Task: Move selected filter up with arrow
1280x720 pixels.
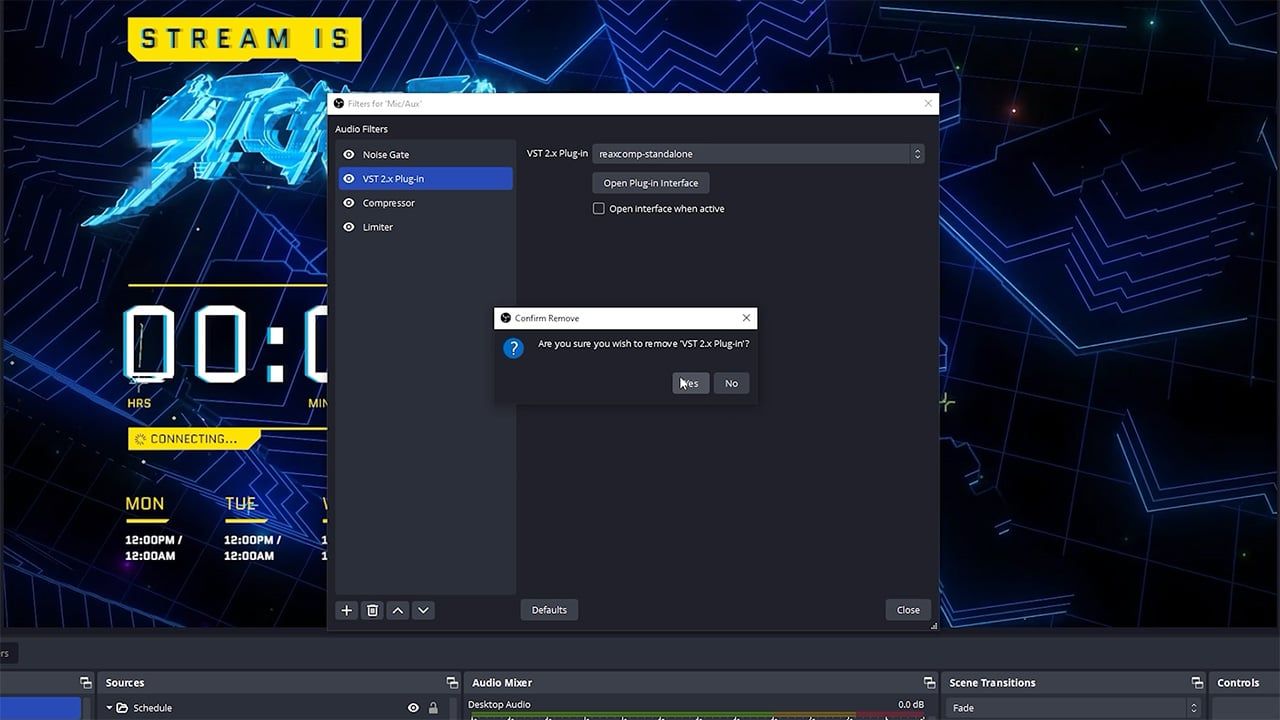Action: (398, 610)
